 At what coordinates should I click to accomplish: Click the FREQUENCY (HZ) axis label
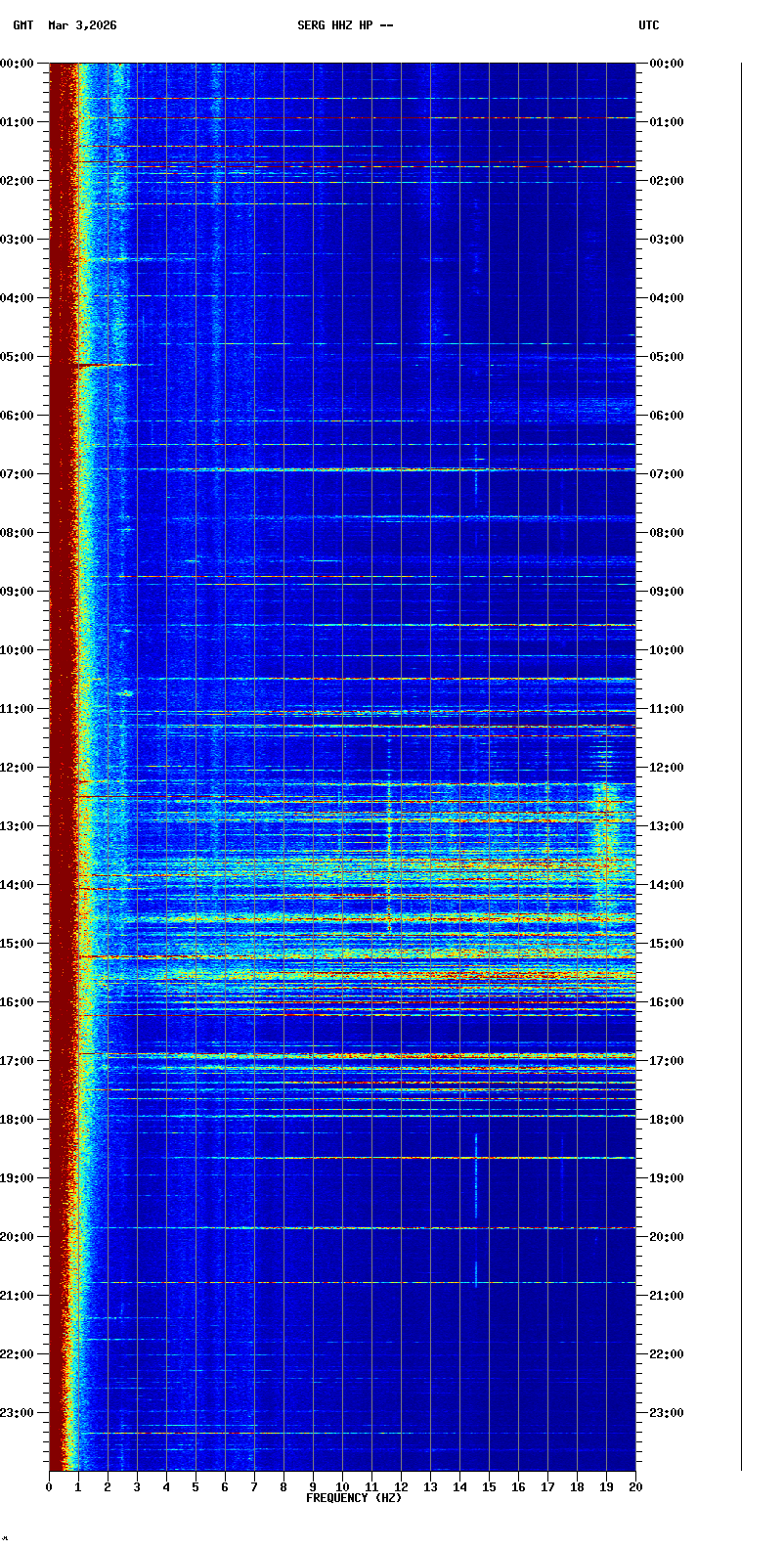tap(353, 1498)
